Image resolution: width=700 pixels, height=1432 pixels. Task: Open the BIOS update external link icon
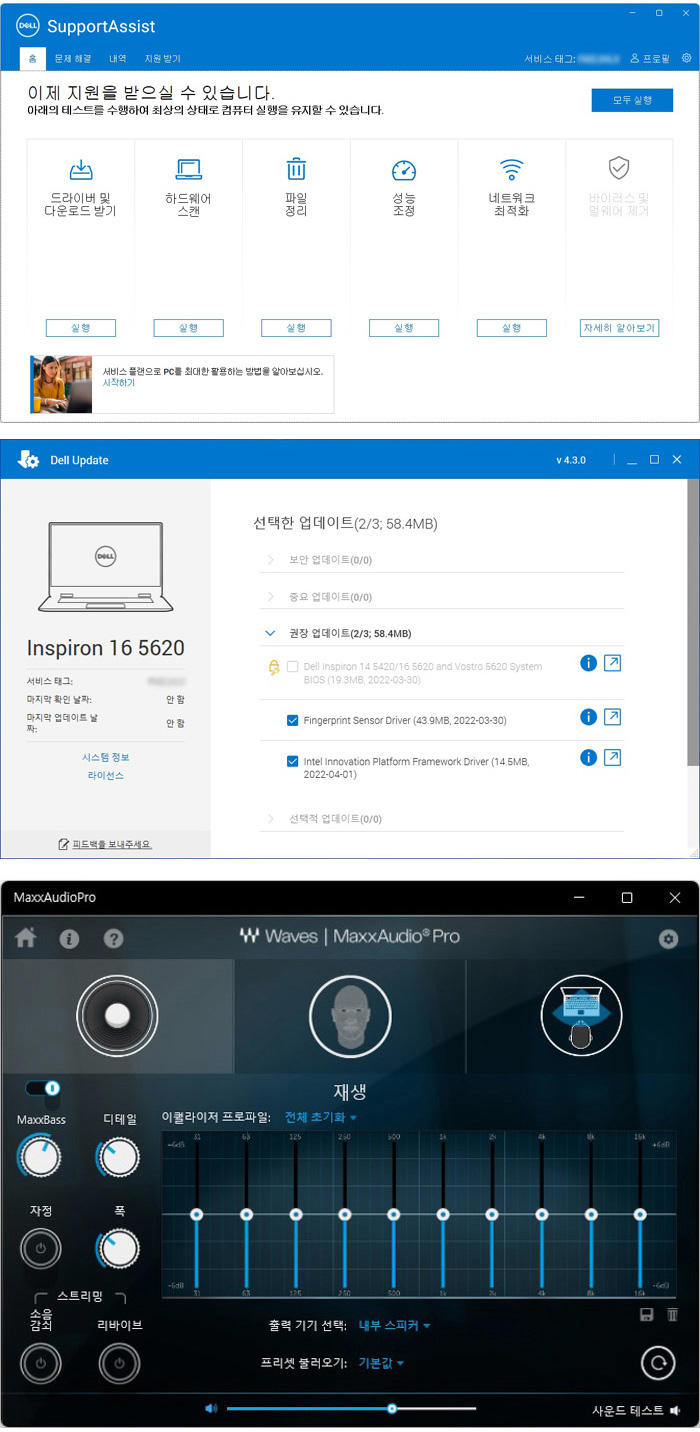pyautogui.click(x=613, y=663)
